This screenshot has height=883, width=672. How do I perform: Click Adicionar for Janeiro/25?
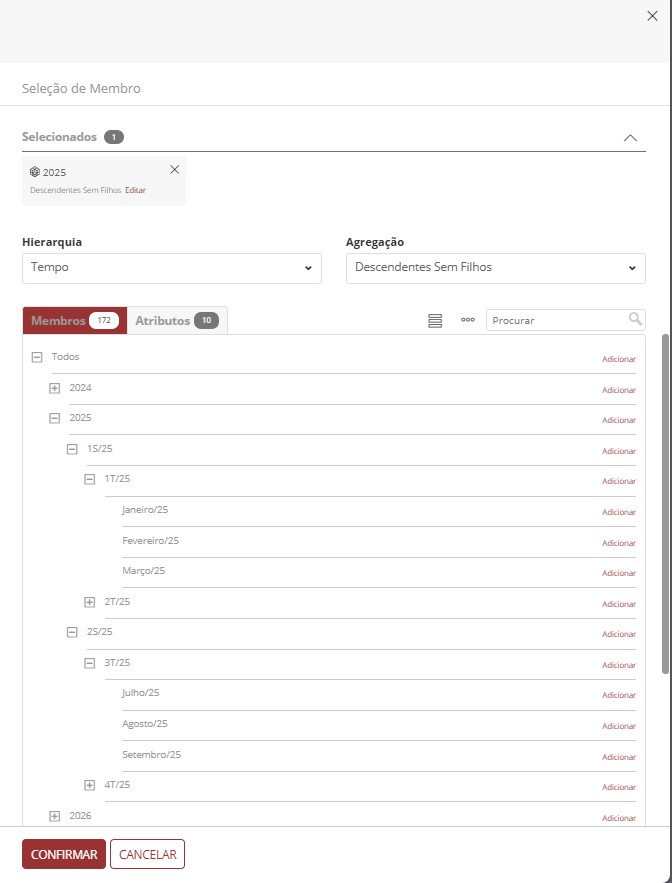(x=618, y=512)
